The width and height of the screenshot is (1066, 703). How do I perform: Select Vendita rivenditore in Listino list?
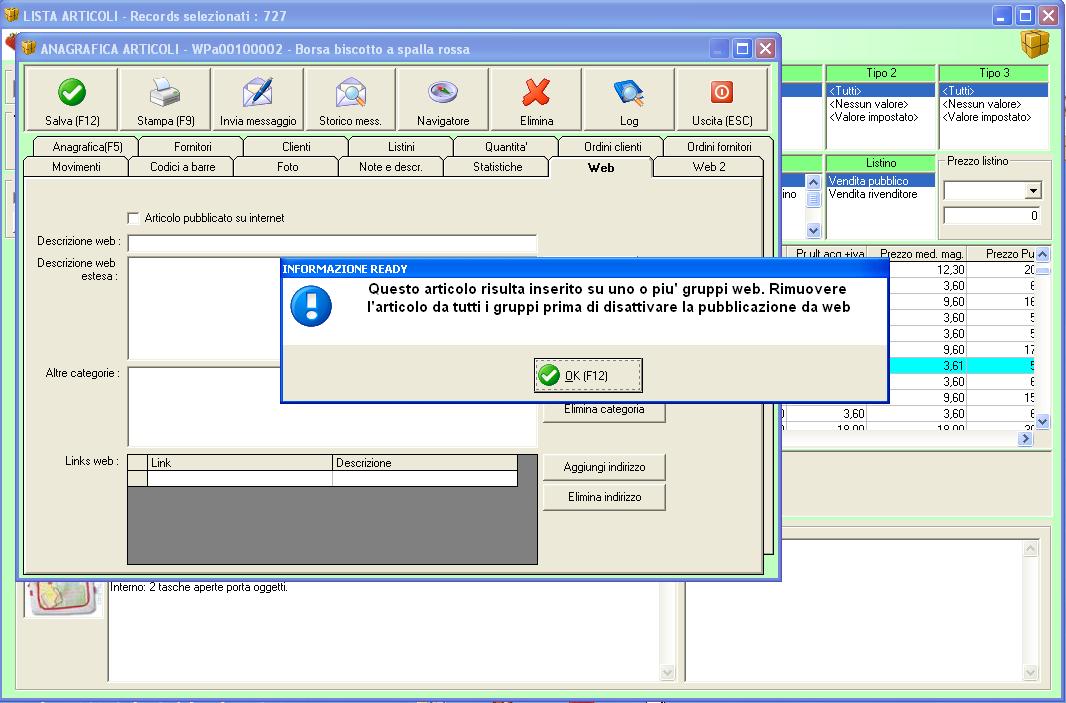(x=872, y=194)
